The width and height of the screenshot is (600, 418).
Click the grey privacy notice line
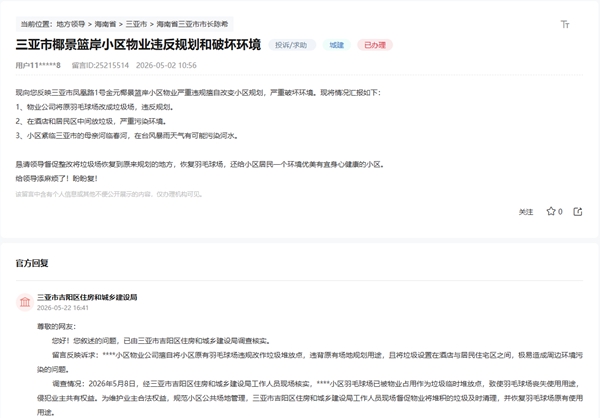point(109,194)
